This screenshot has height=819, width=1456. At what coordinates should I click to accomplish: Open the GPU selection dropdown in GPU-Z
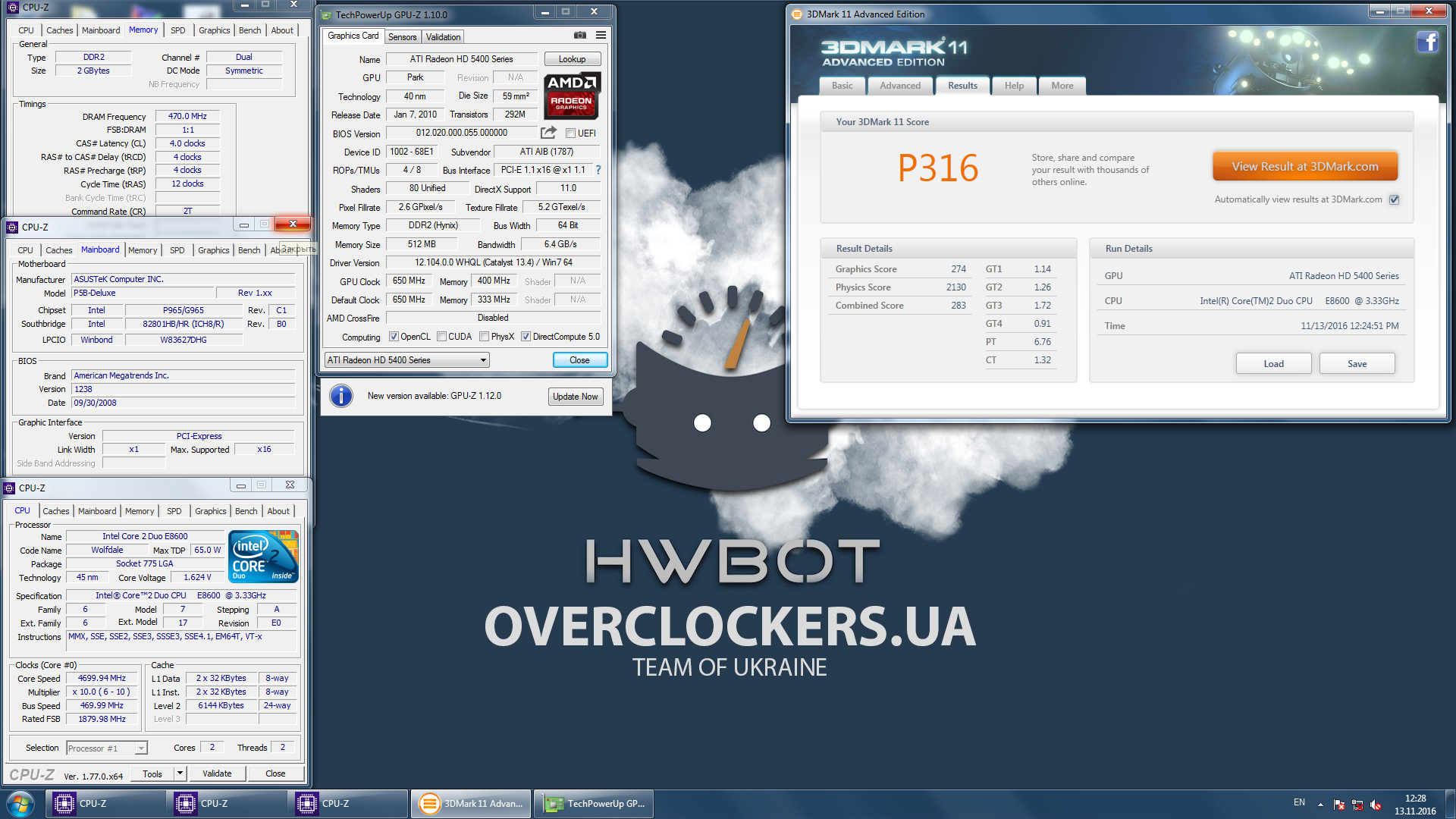(407, 360)
